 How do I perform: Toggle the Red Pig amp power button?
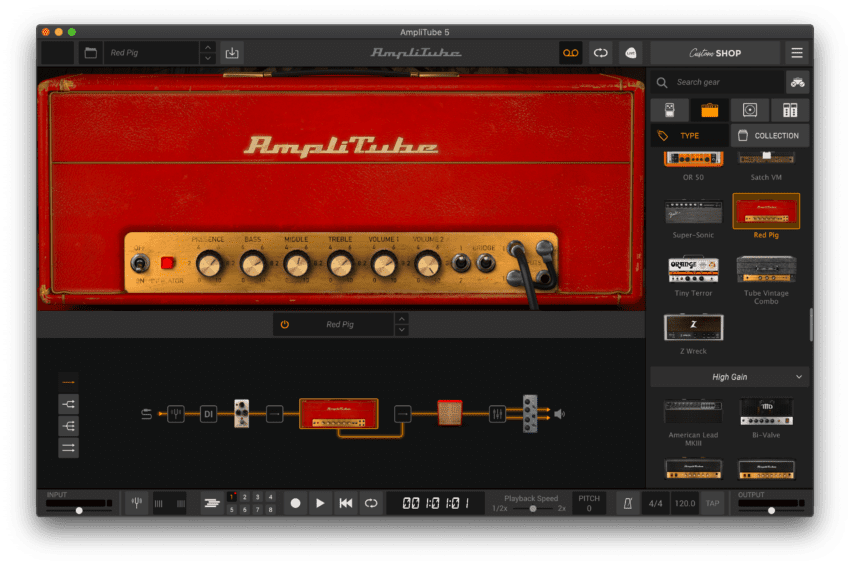point(285,324)
